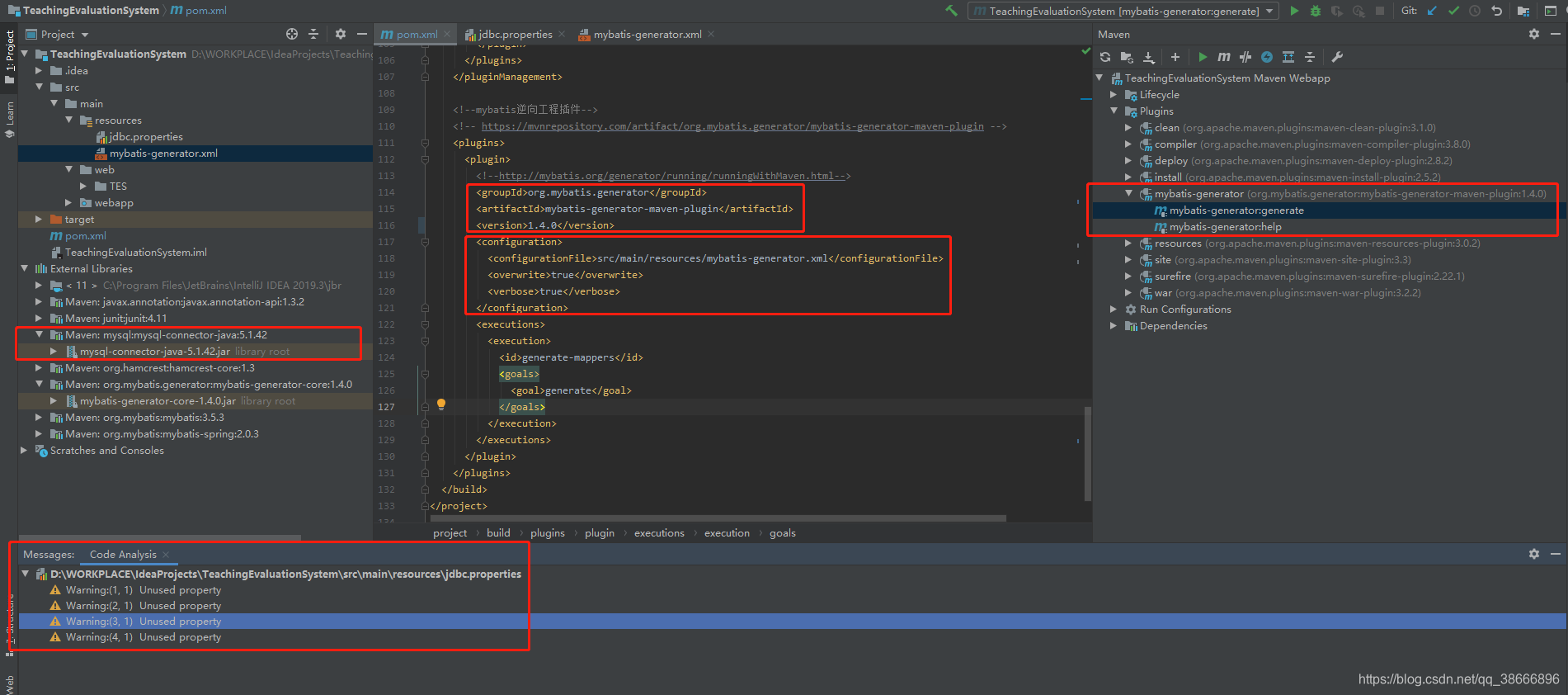The height and width of the screenshot is (695, 1568).
Task: Click 'goals' in the breadcrumb bar
Action: pyautogui.click(x=783, y=532)
